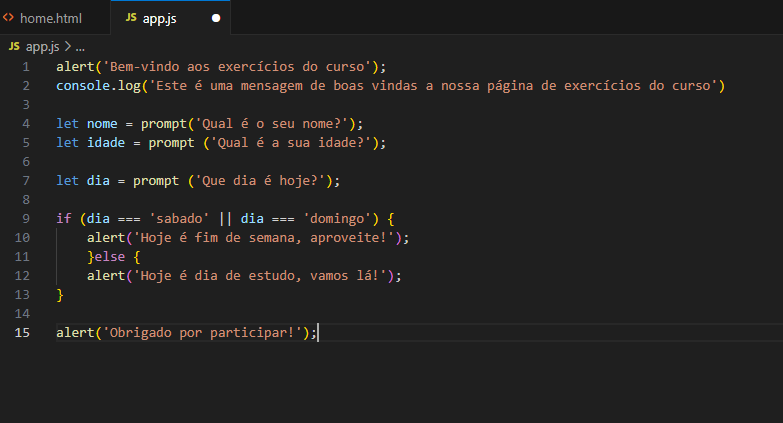Click line number 7 in the gutter
Viewport: 783px width, 423px height.
click(26, 181)
